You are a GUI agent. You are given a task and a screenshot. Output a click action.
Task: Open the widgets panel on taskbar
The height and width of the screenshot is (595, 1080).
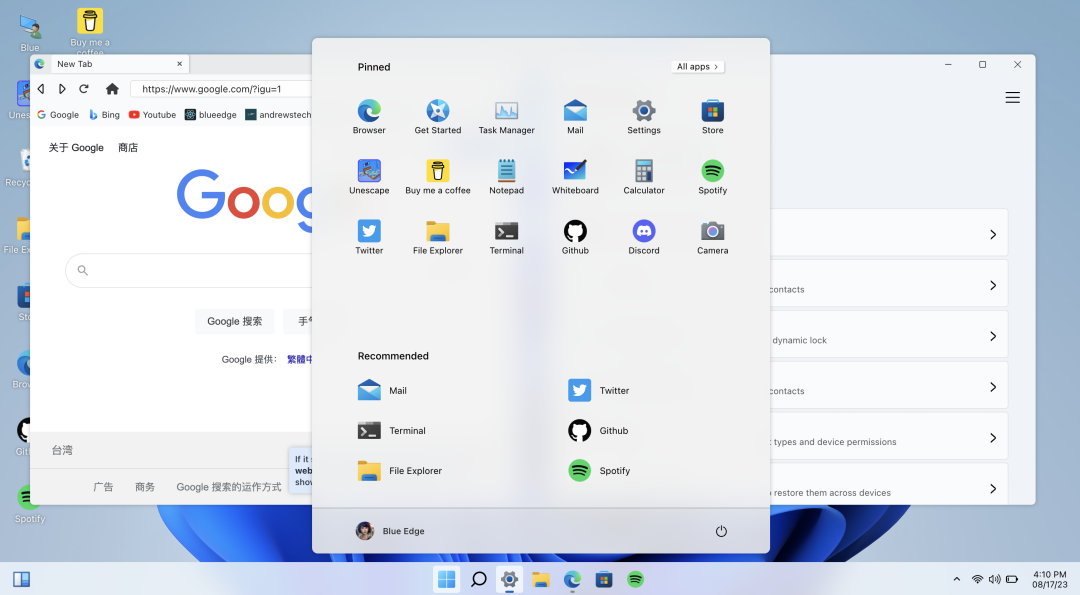click(x=21, y=579)
